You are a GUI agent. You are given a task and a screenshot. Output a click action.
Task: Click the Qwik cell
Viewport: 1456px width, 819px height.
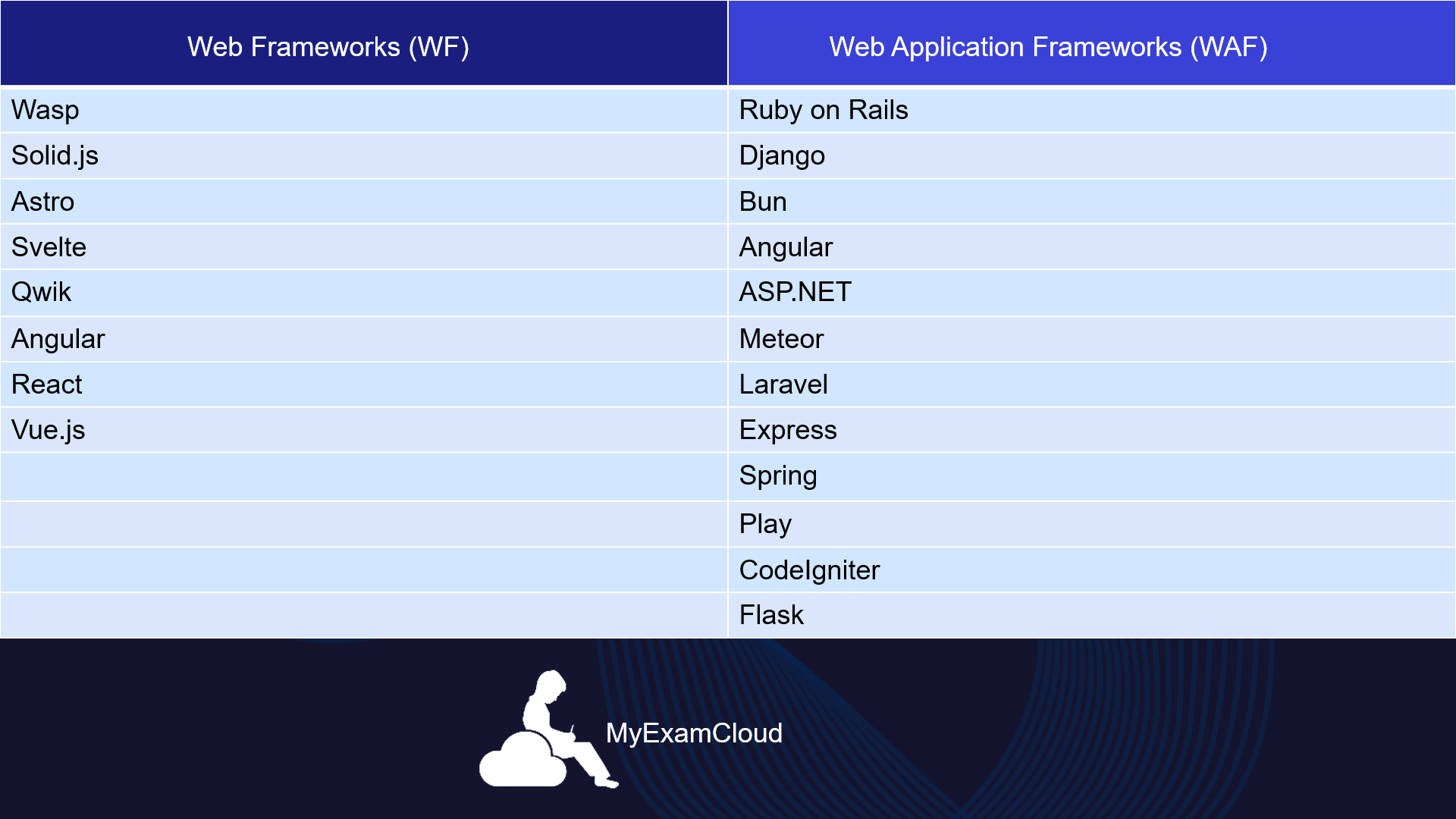pos(41,292)
